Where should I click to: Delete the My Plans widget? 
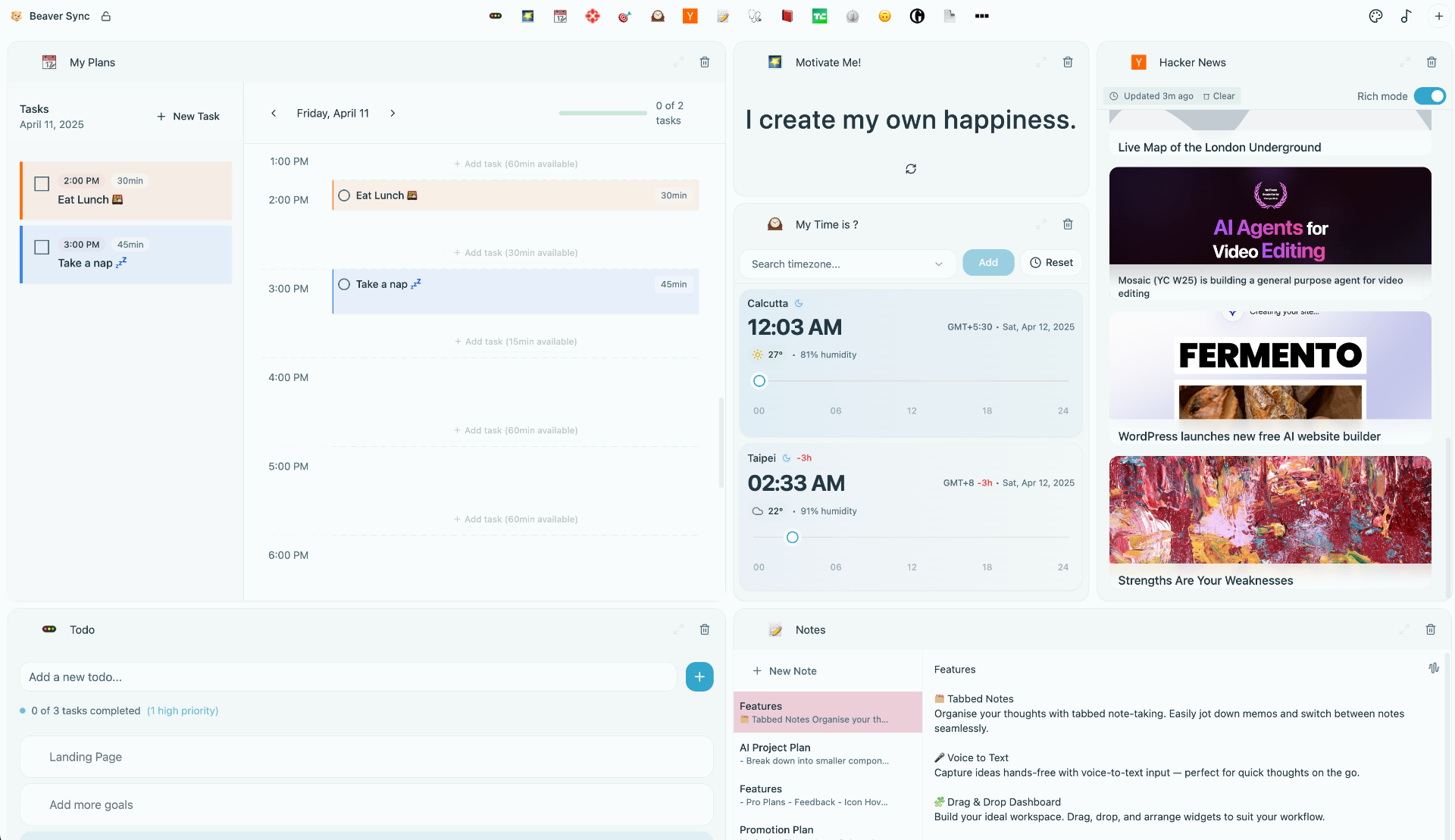tap(704, 62)
